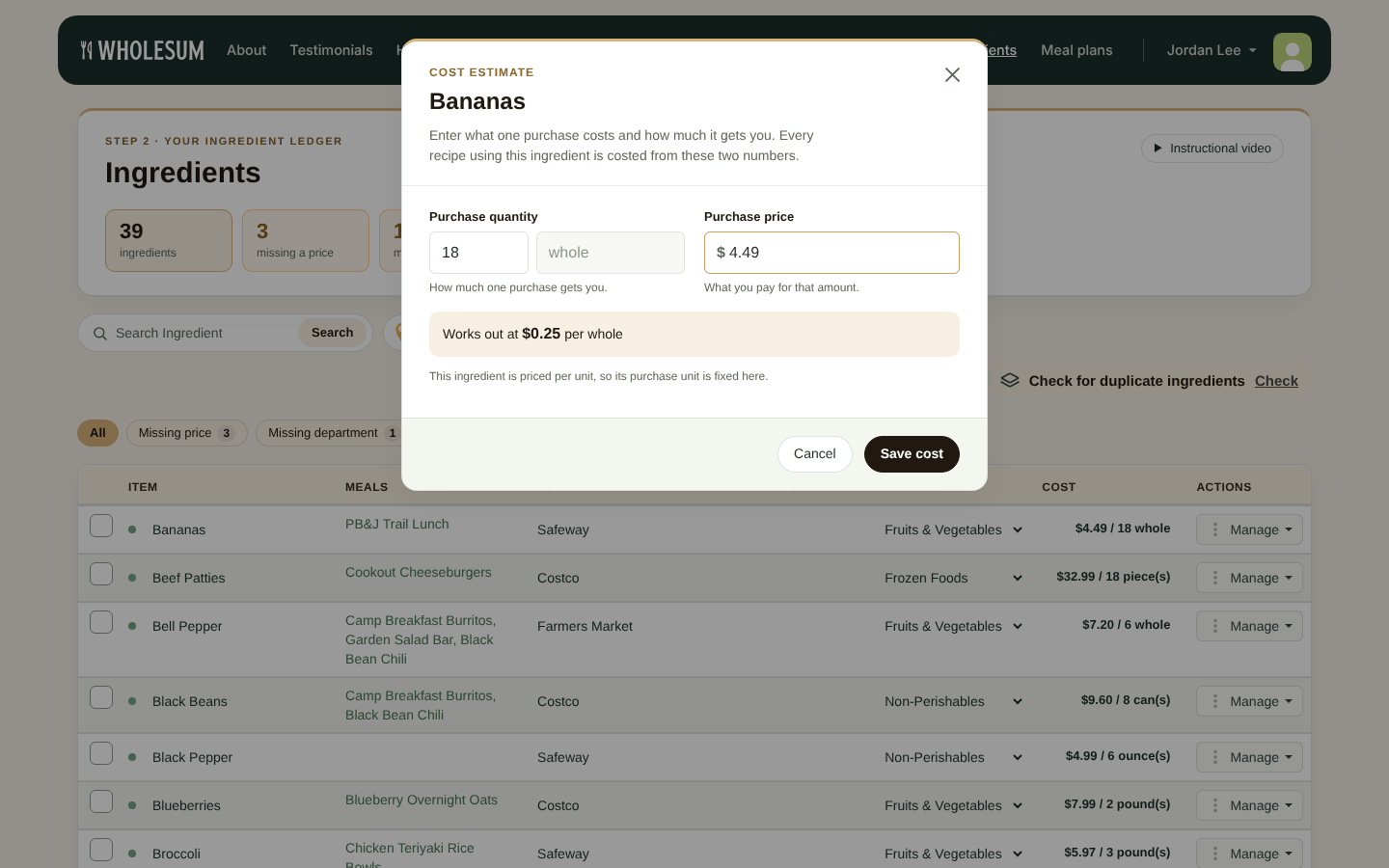This screenshot has height=868, width=1389.
Task: Check the Bell Pepper row checkbox
Action: [101, 622]
